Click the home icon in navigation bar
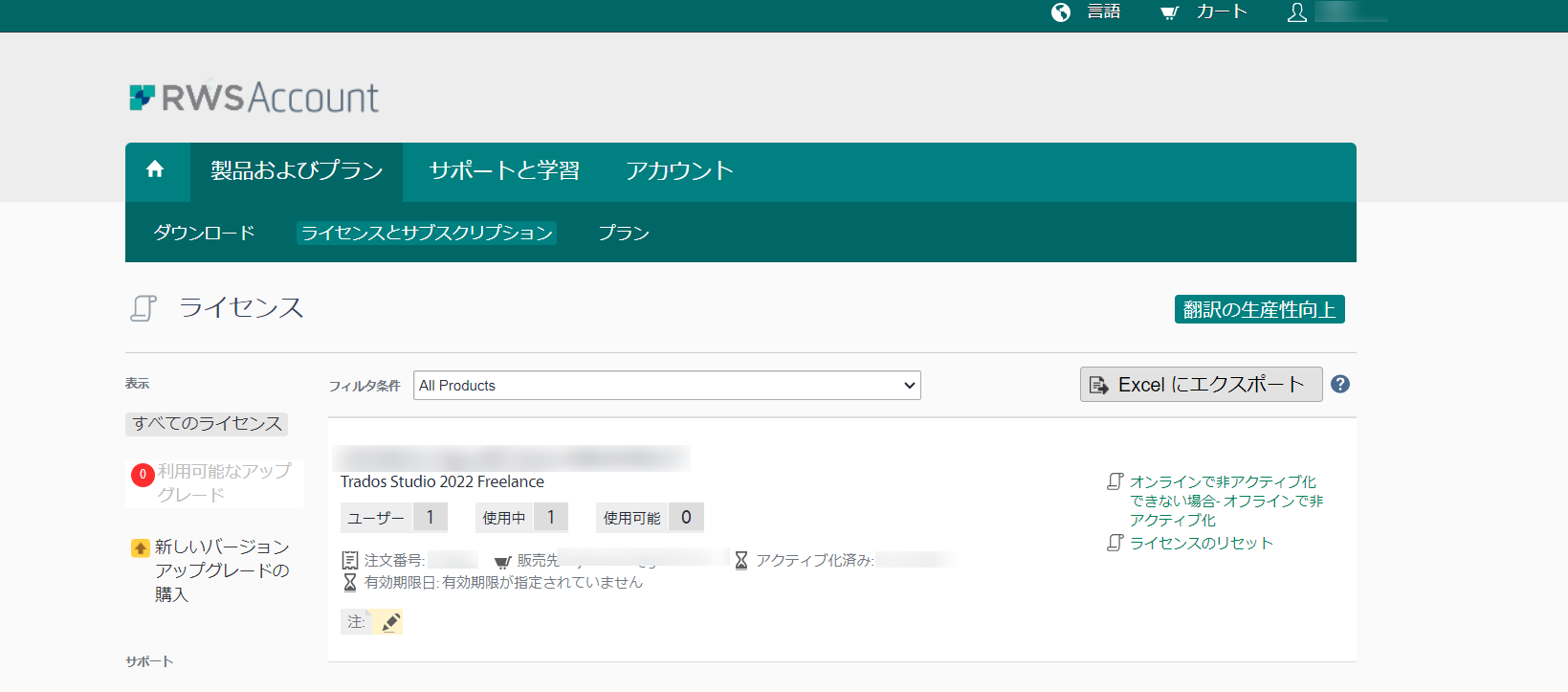 tap(155, 170)
